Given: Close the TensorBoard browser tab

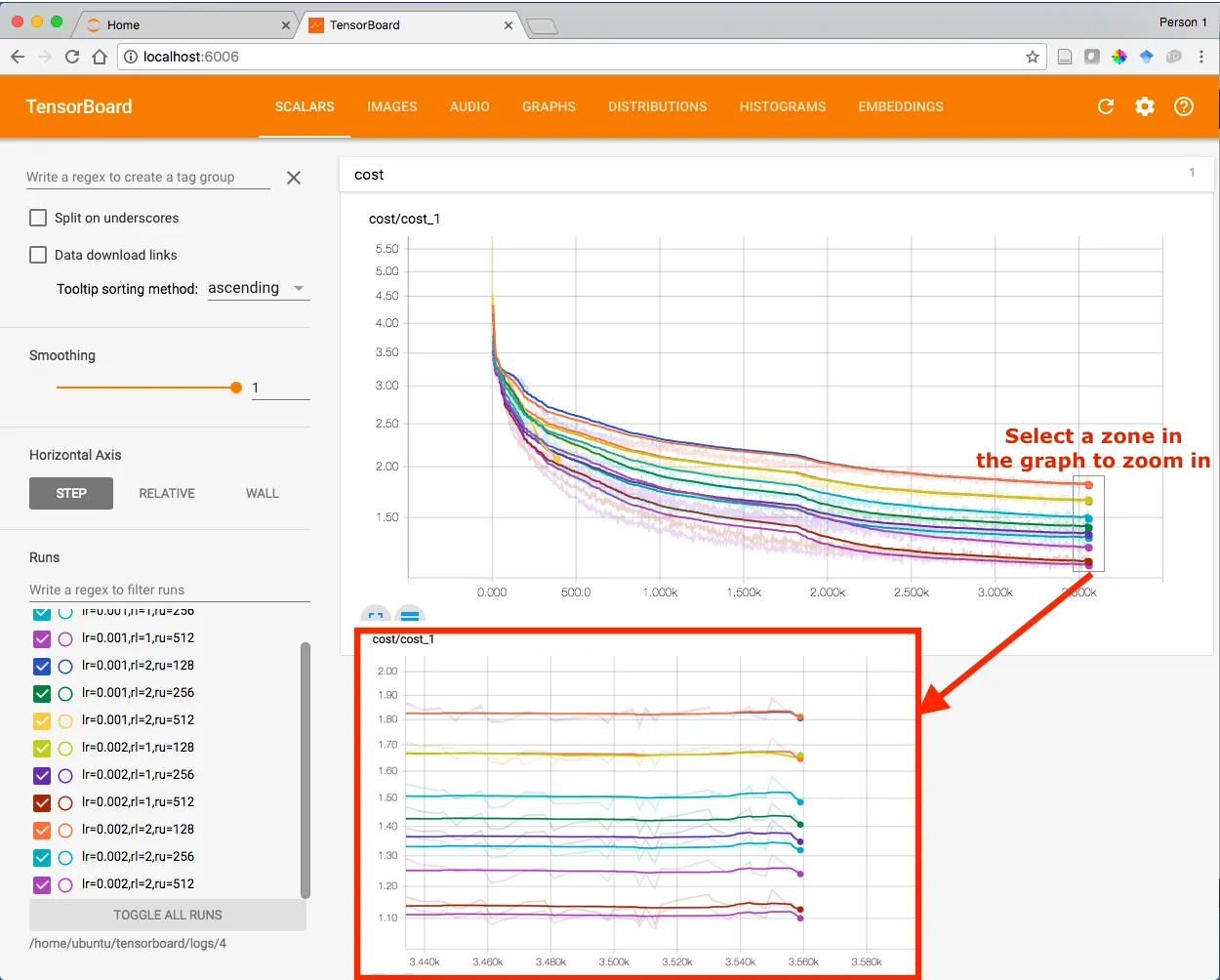Looking at the screenshot, I should 508,25.
